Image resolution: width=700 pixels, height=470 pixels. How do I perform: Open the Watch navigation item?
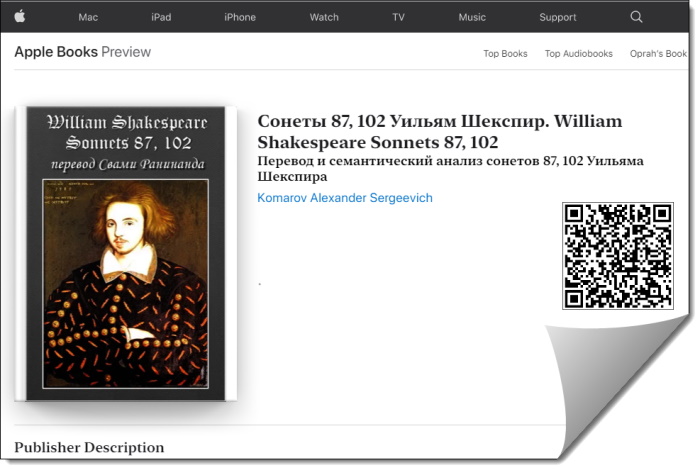pyautogui.click(x=324, y=17)
